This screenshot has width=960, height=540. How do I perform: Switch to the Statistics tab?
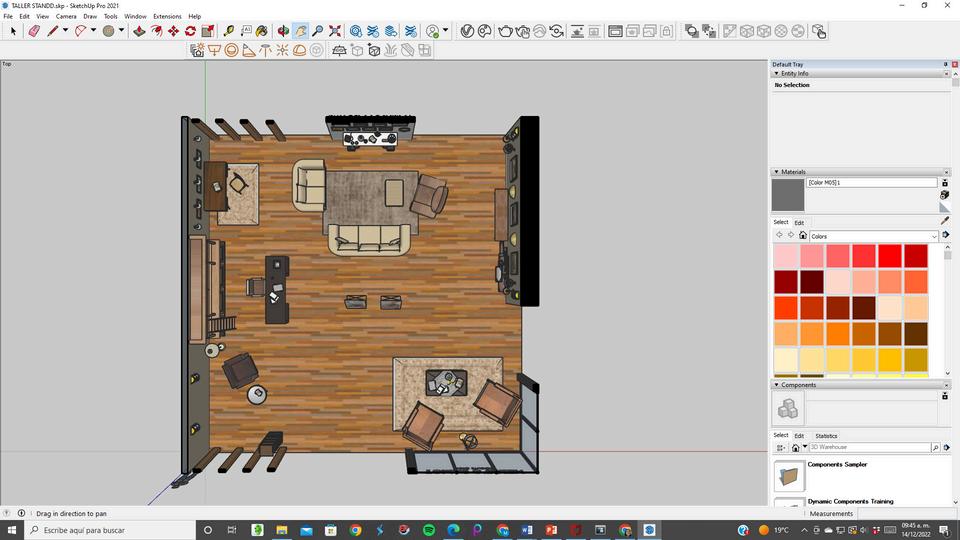pyautogui.click(x=826, y=435)
